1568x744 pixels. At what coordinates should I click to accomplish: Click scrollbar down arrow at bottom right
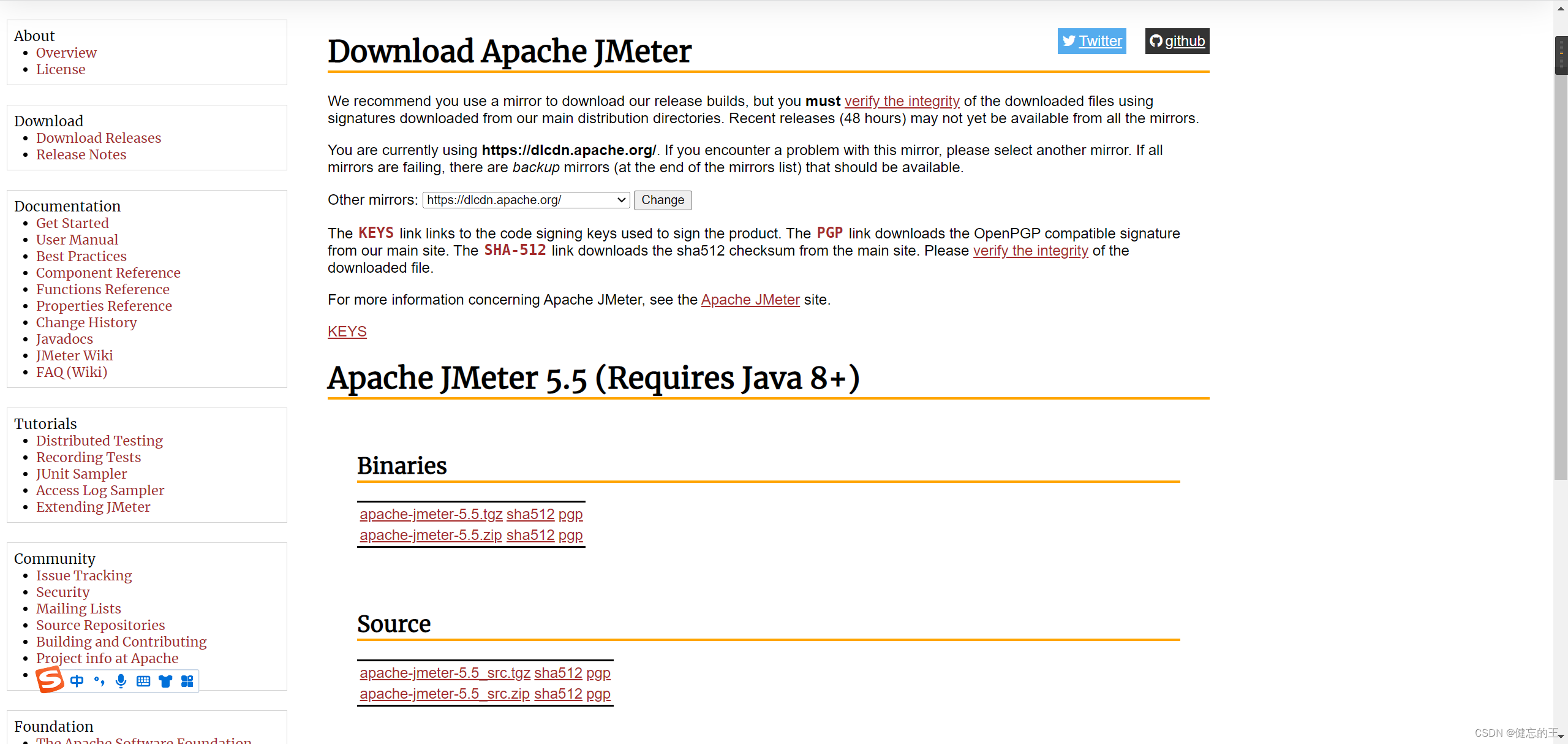click(1561, 737)
